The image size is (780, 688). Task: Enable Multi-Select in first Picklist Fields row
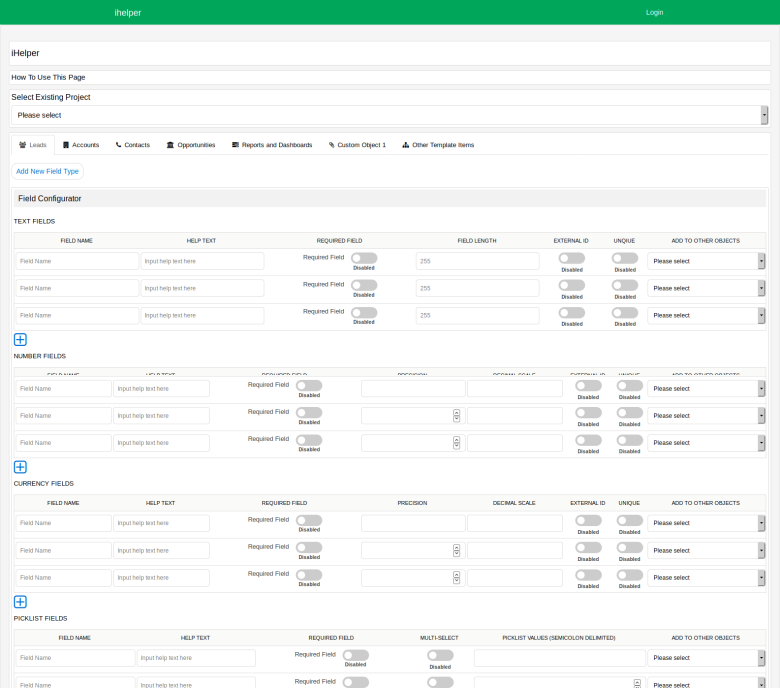point(440,655)
